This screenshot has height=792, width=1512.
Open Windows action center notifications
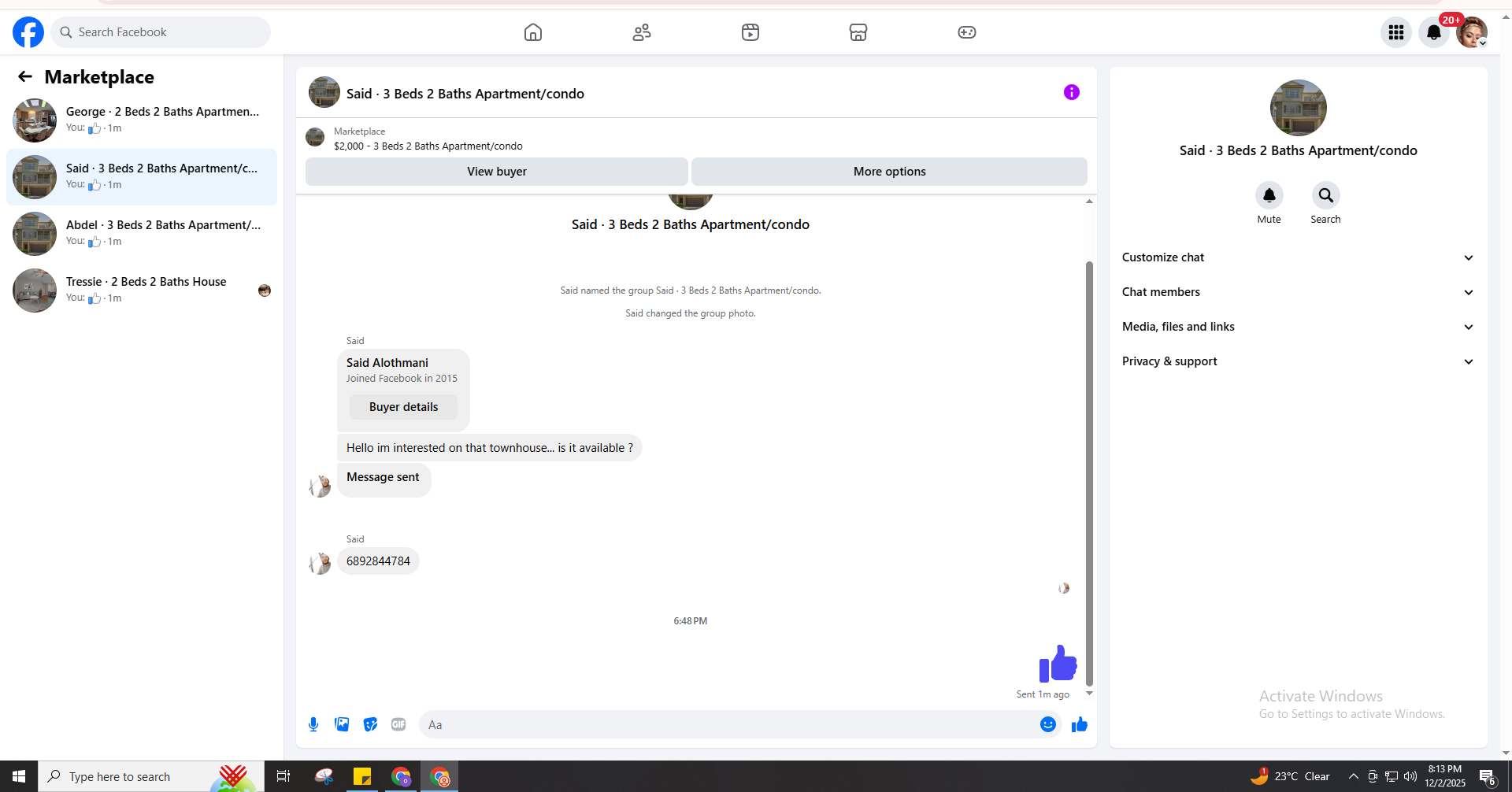[1488, 777]
